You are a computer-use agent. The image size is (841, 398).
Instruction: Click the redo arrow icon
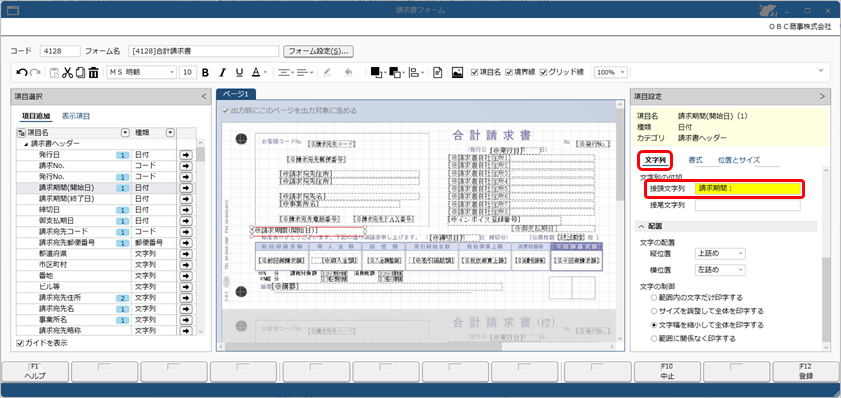pyautogui.click(x=35, y=72)
